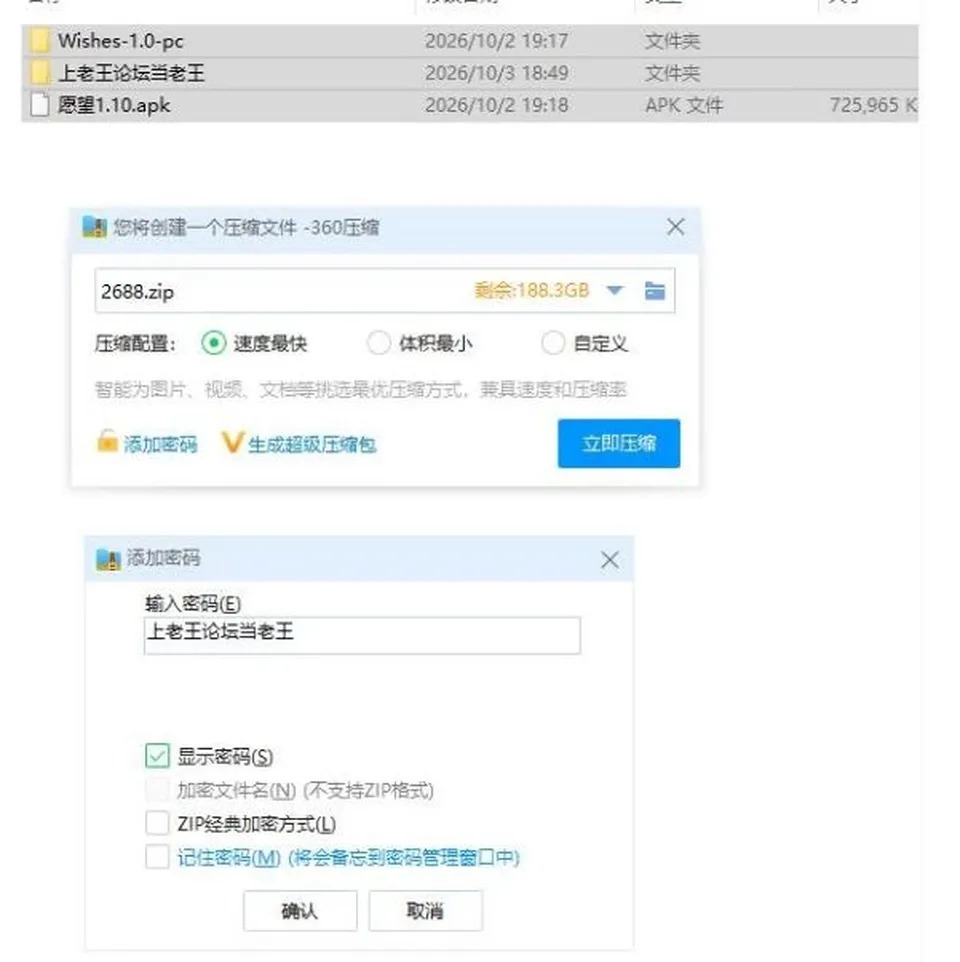Cancel with the 取消 button
This screenshot has height=962, width=960.
click(425, 911)
